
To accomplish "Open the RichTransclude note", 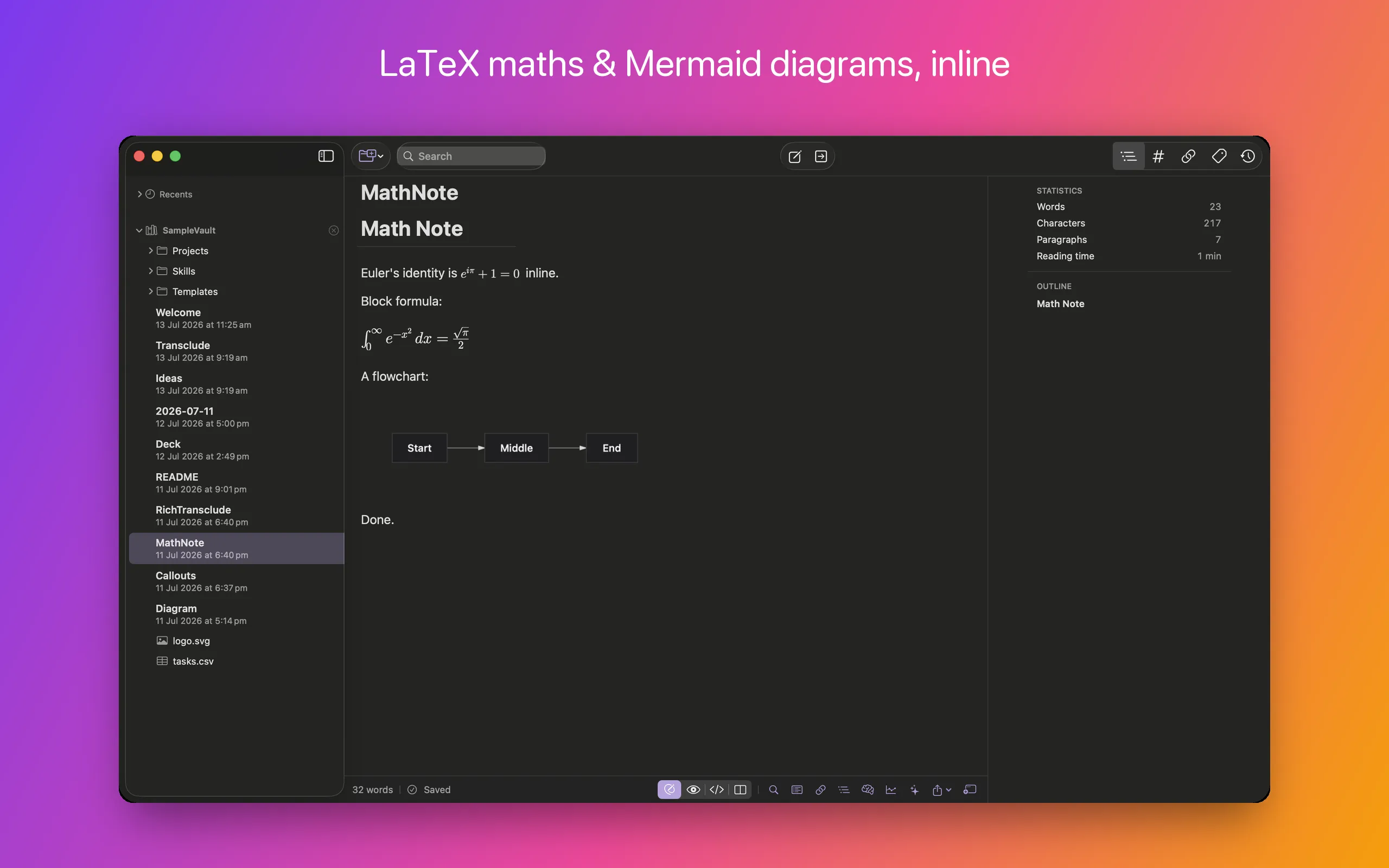I will coord(237,515).
